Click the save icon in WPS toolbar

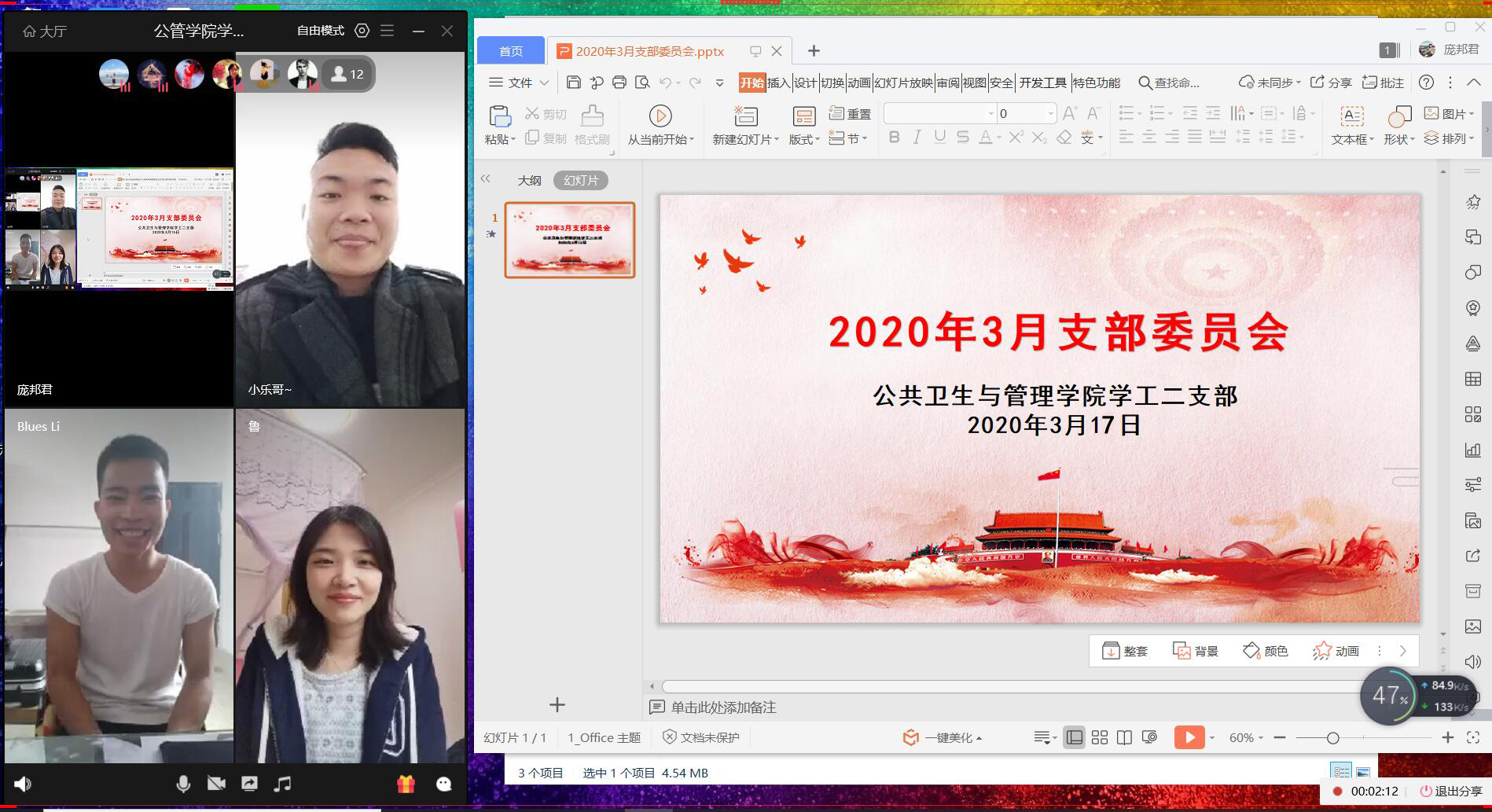(x=573, y=83)
